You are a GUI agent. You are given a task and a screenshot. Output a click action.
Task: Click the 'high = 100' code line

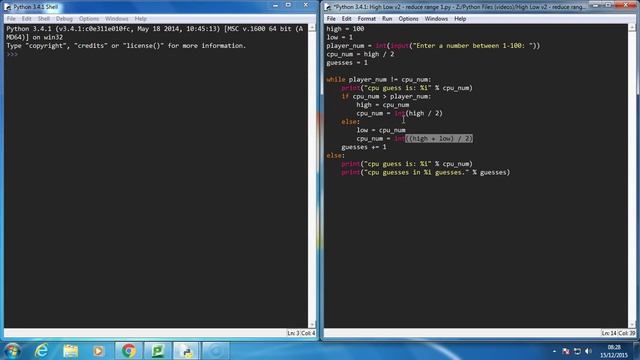pyautogui.click(x=345, y=29)
